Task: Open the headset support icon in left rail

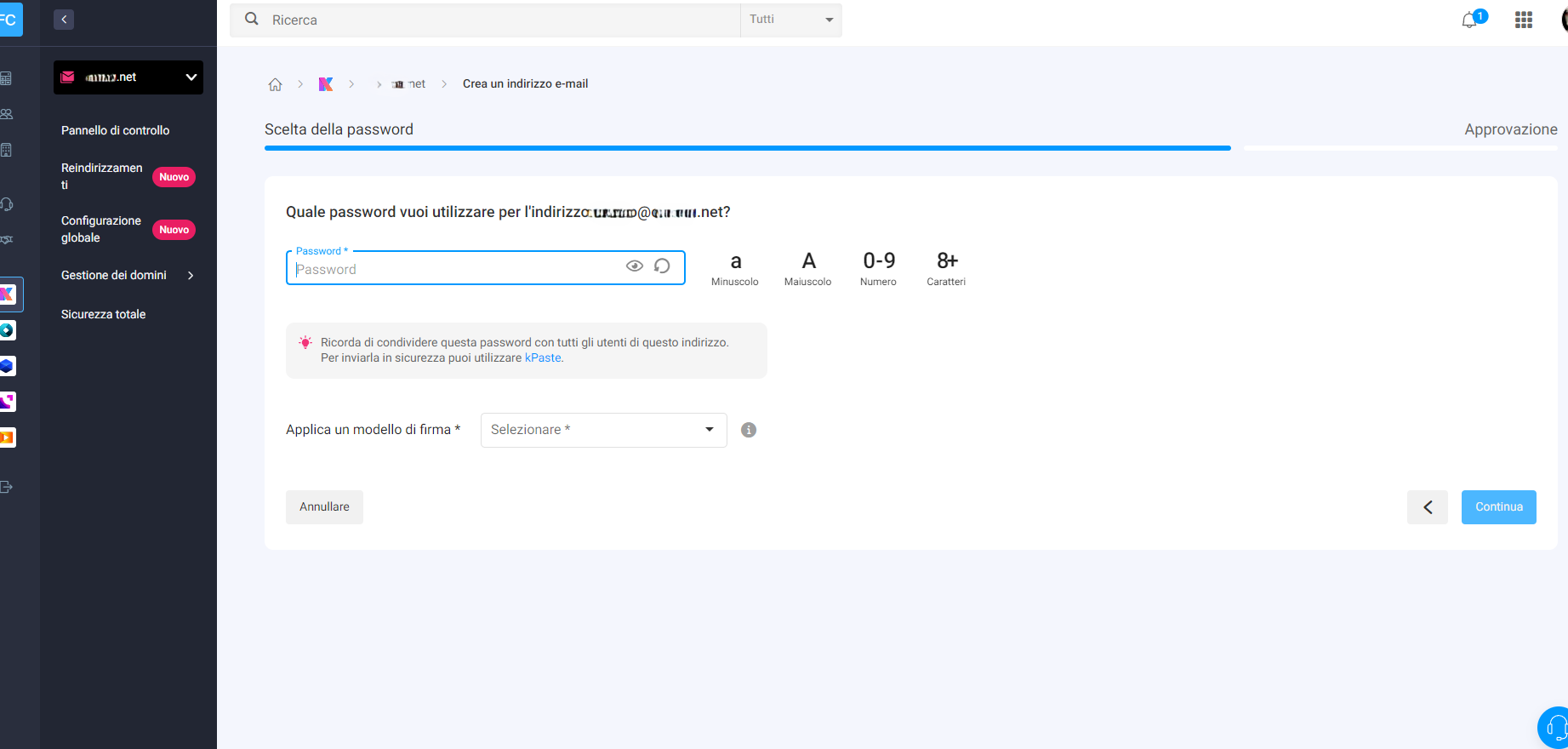Action: click(x=7, y=204)
